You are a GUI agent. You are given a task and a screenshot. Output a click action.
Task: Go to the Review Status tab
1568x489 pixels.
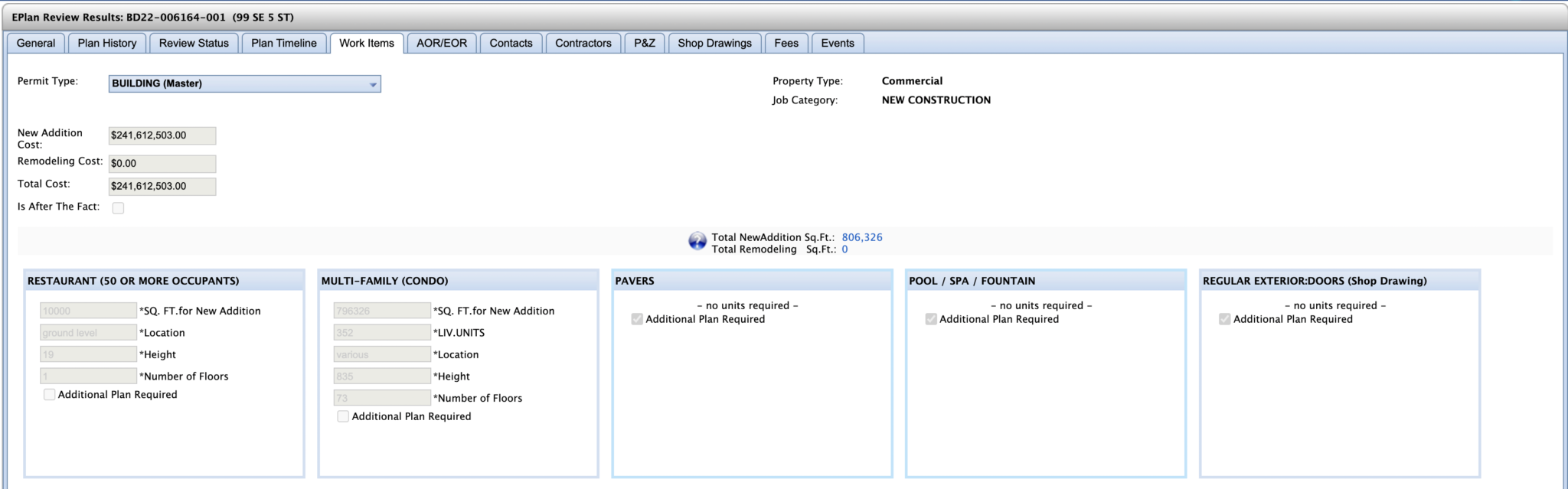194,44
